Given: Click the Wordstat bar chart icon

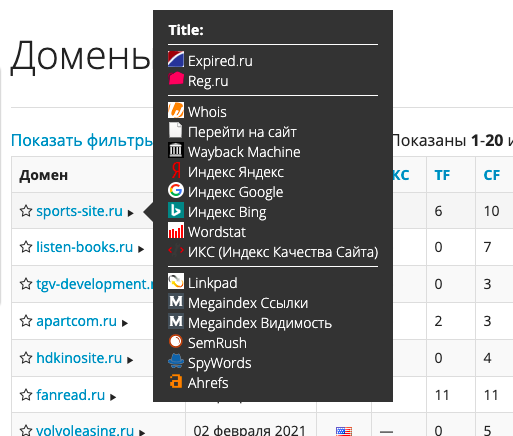Looking at the screenshot, I should click(x=176, y=230).
